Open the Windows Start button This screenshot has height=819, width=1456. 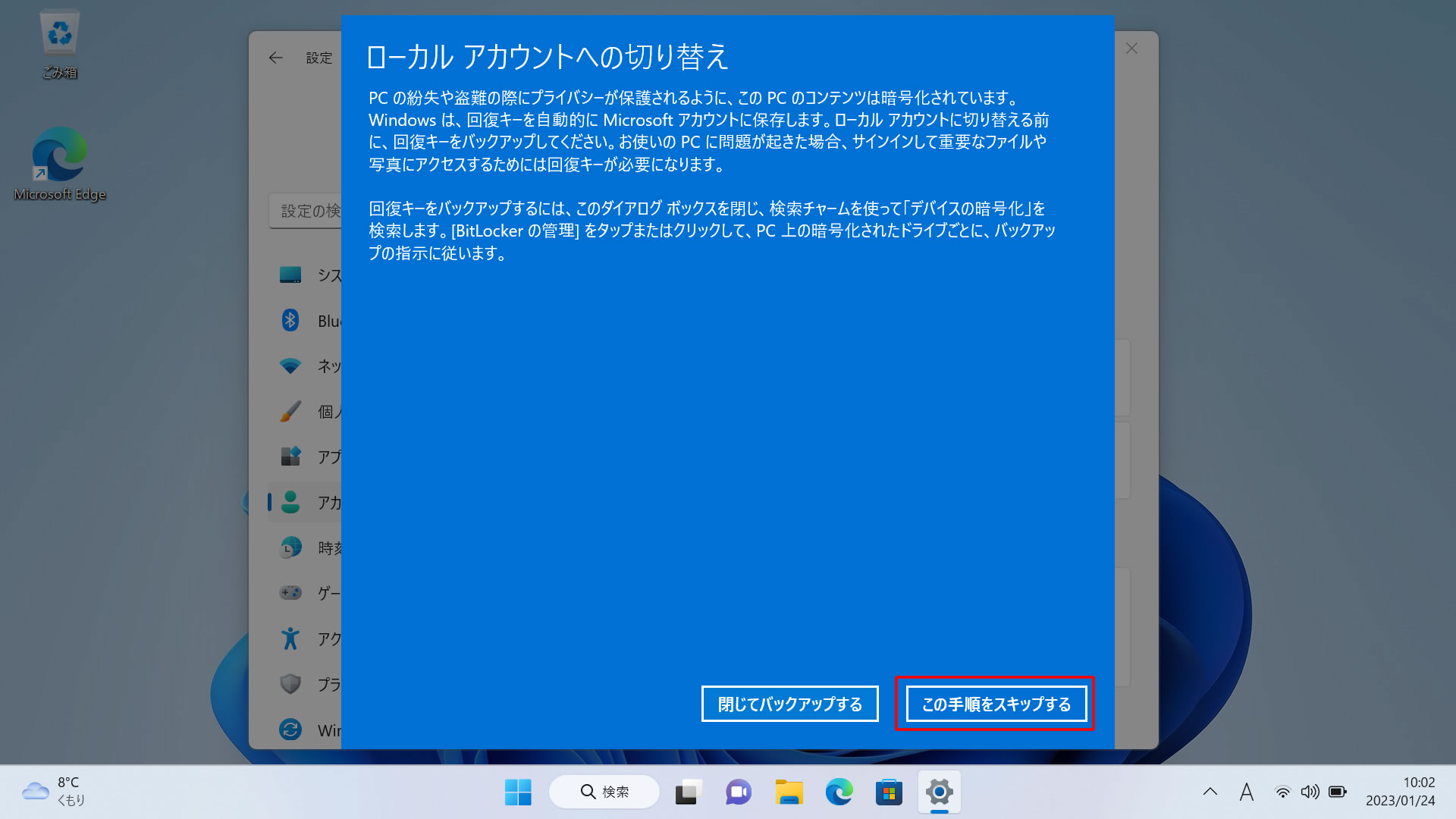(x=519, y=792)
